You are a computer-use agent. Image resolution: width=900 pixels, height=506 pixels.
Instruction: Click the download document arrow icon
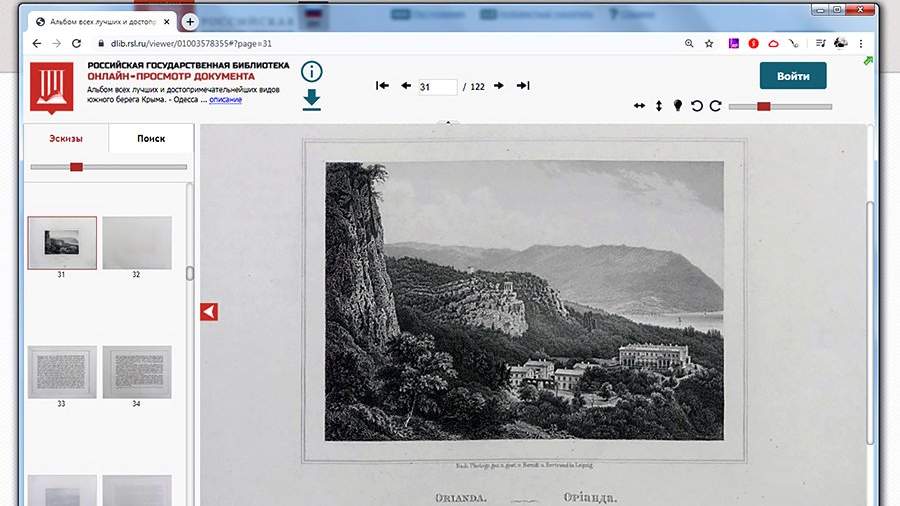pyautogui.click(x=312, y=99)
